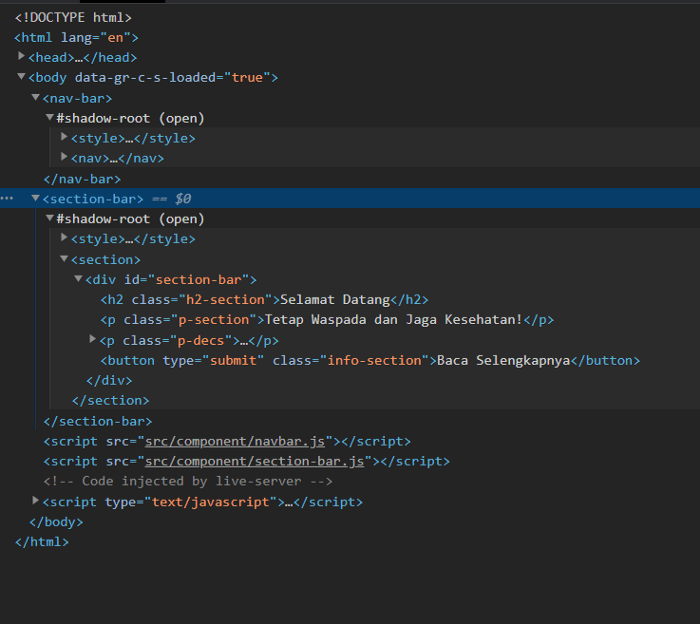Expand the nav element node
The width and height of the screenshot is (700, 624).
64,157
